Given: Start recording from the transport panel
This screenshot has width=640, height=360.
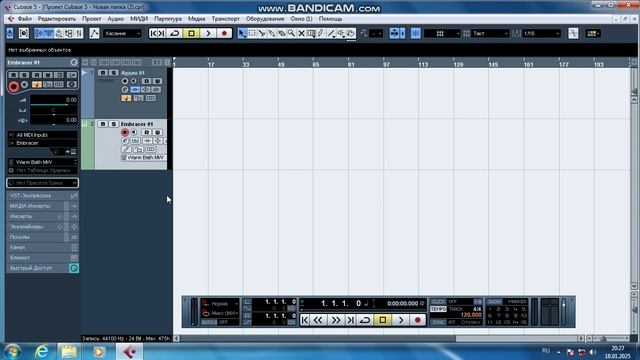Looking at the screenshot, I should pos(418,320).
